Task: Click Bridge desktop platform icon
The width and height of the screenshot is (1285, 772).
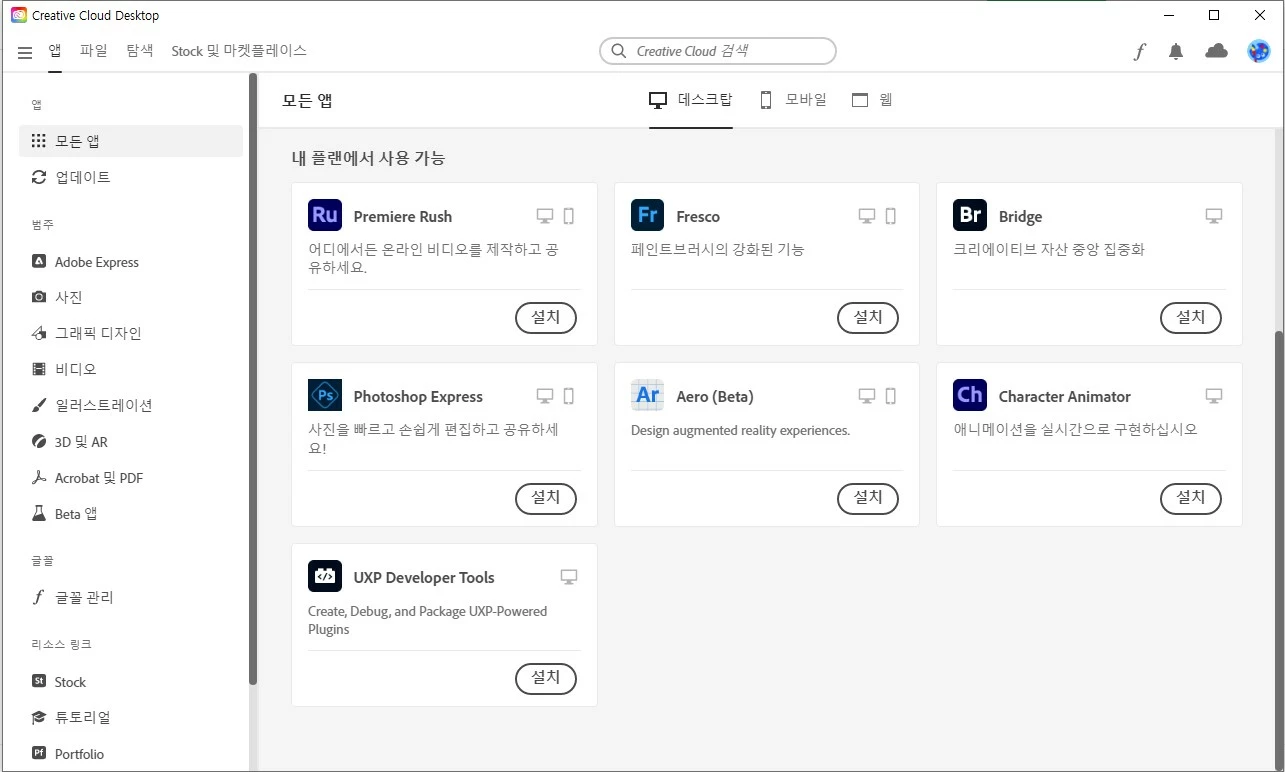Action: [x=1214, y=216]
